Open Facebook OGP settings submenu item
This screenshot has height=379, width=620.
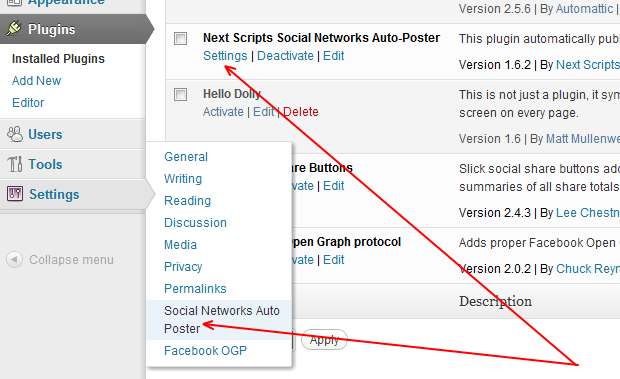205,351
